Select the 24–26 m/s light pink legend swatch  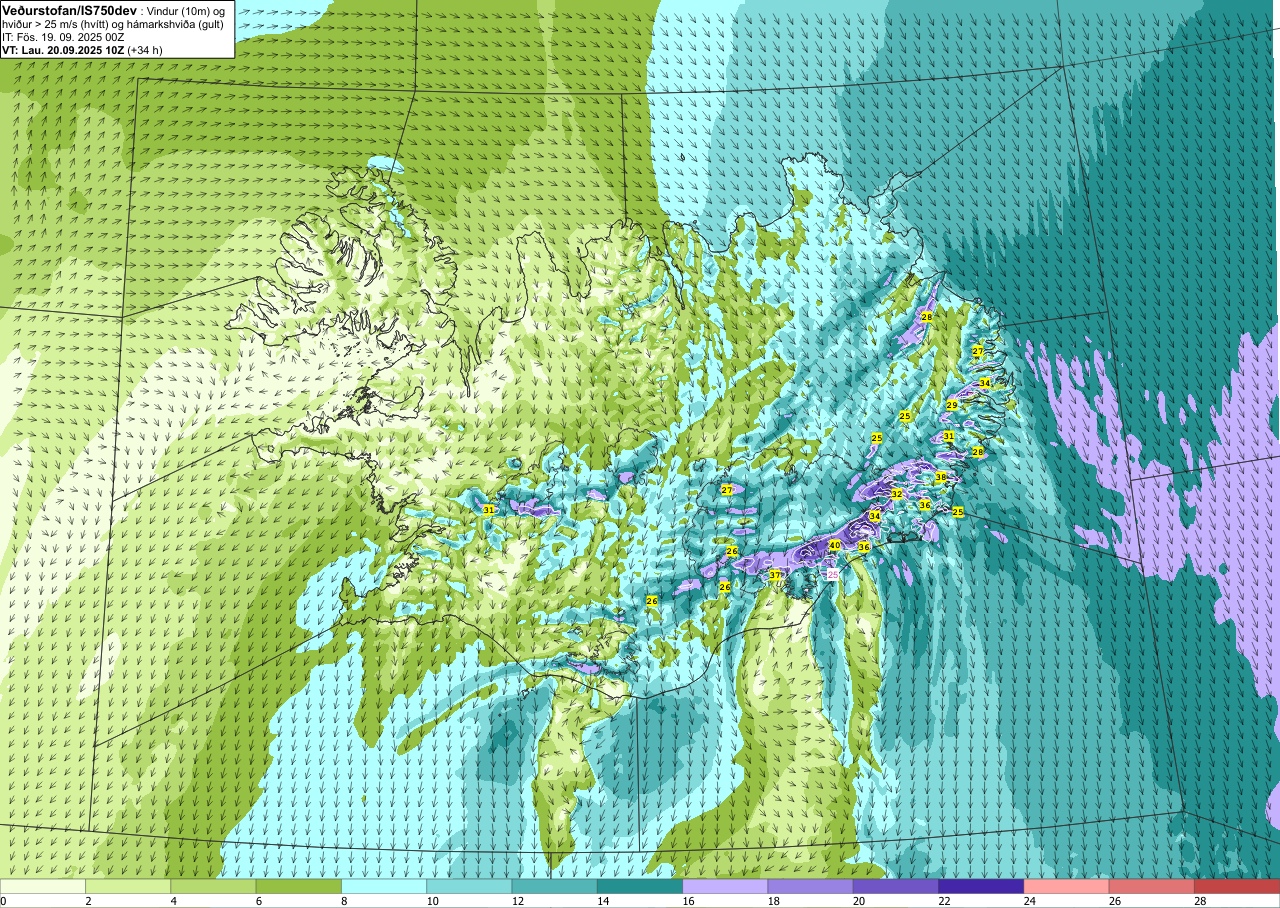1066,886
